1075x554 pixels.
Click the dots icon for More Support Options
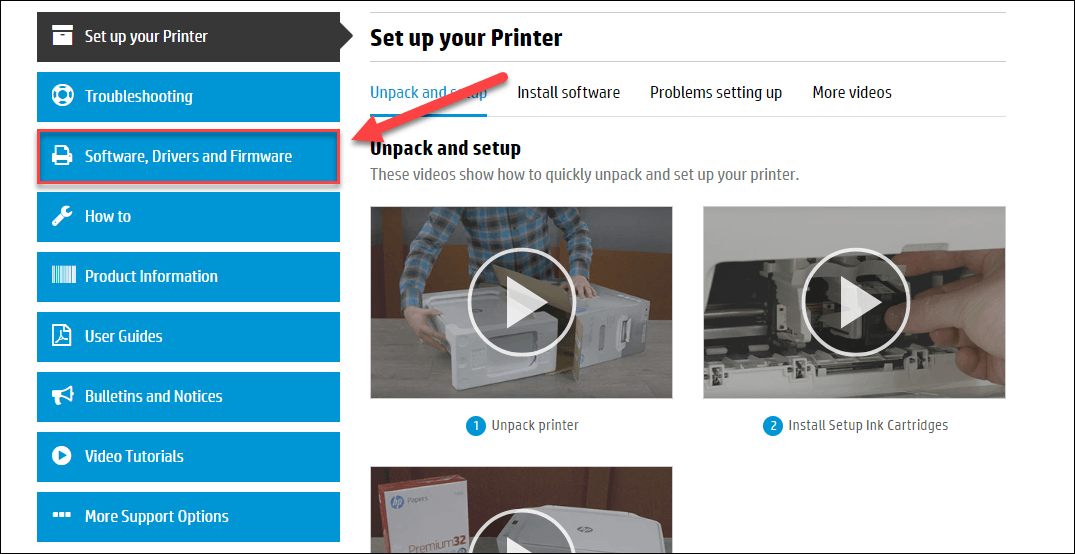pyautogui.click(x=62, y=516)
